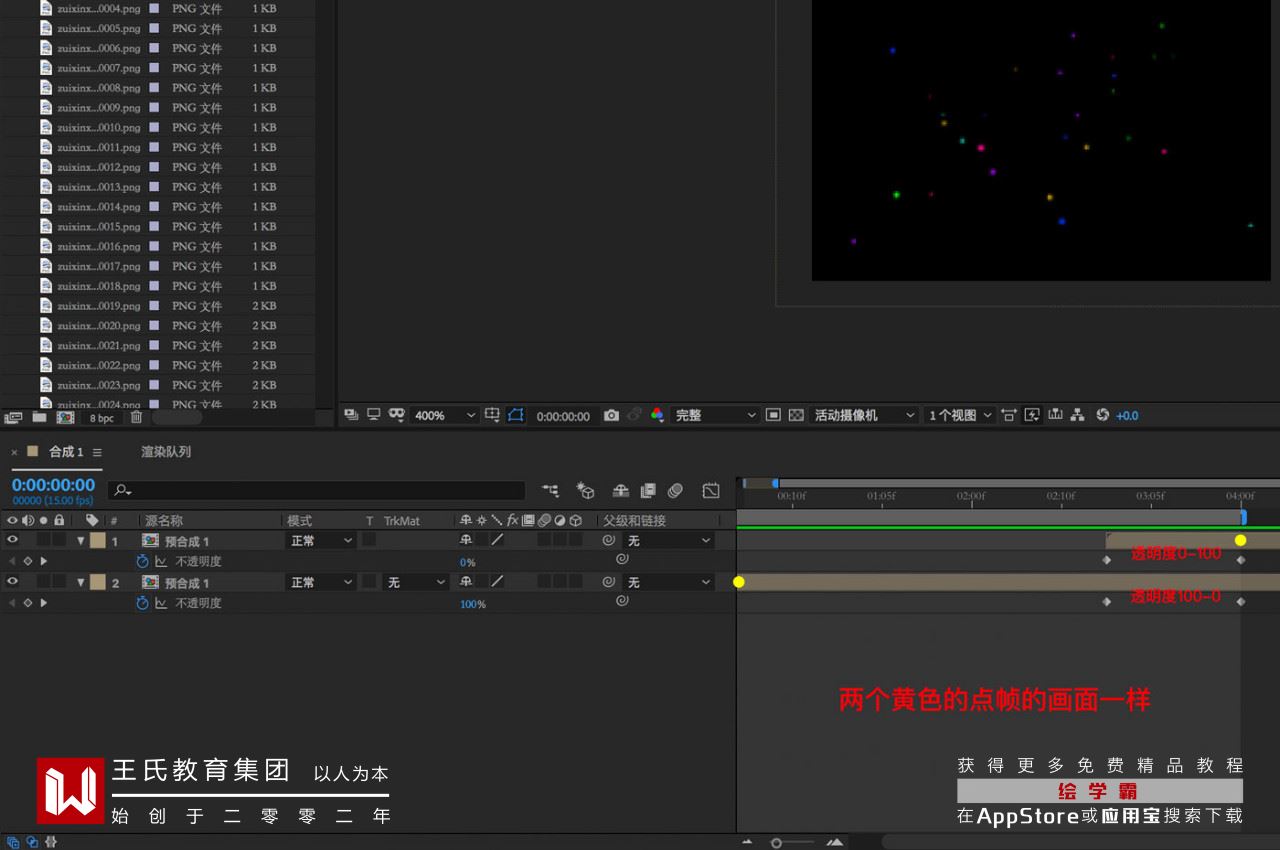Open the composition mini-flowchart
The image size is (1280, 850).
pos(550,490)
